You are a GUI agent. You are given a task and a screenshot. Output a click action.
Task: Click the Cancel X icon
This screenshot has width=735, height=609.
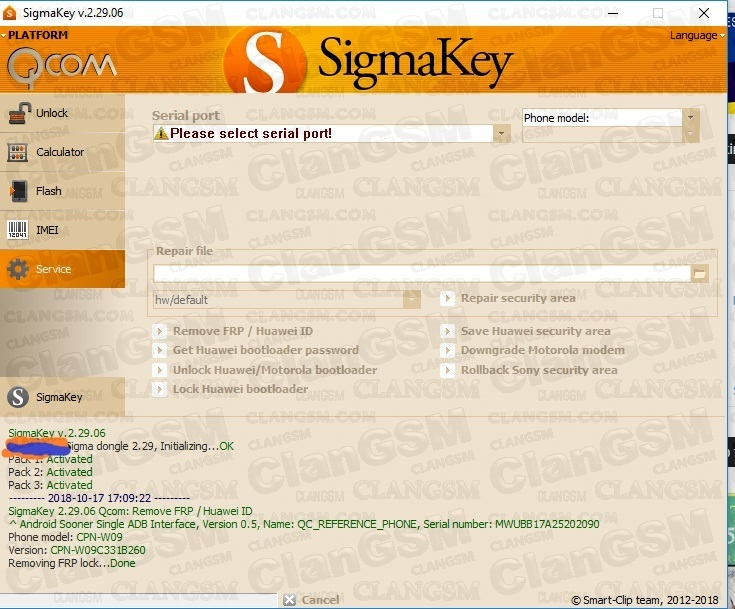(290, 600)
